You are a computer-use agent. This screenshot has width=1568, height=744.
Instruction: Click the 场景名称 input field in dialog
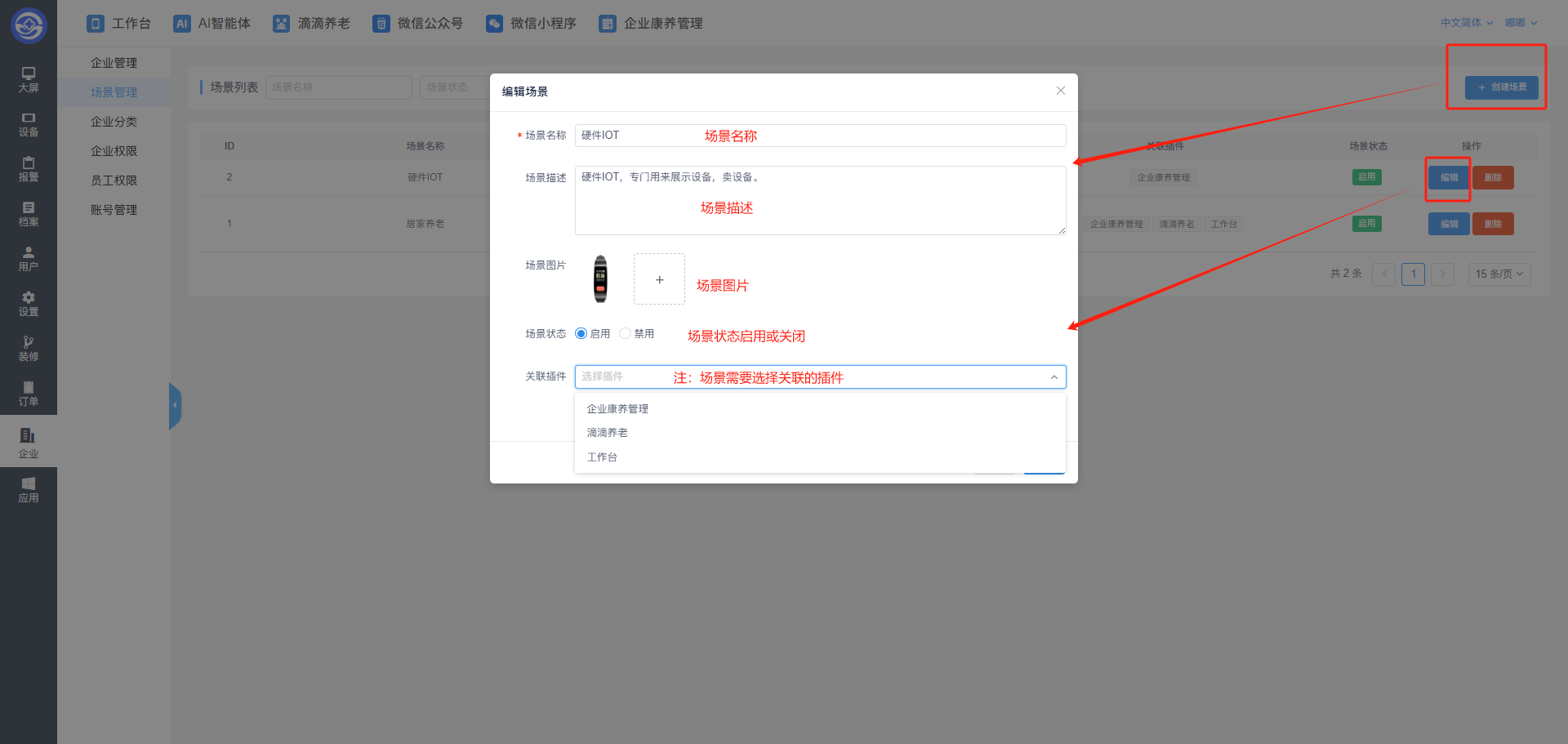(x=820, y=136)
